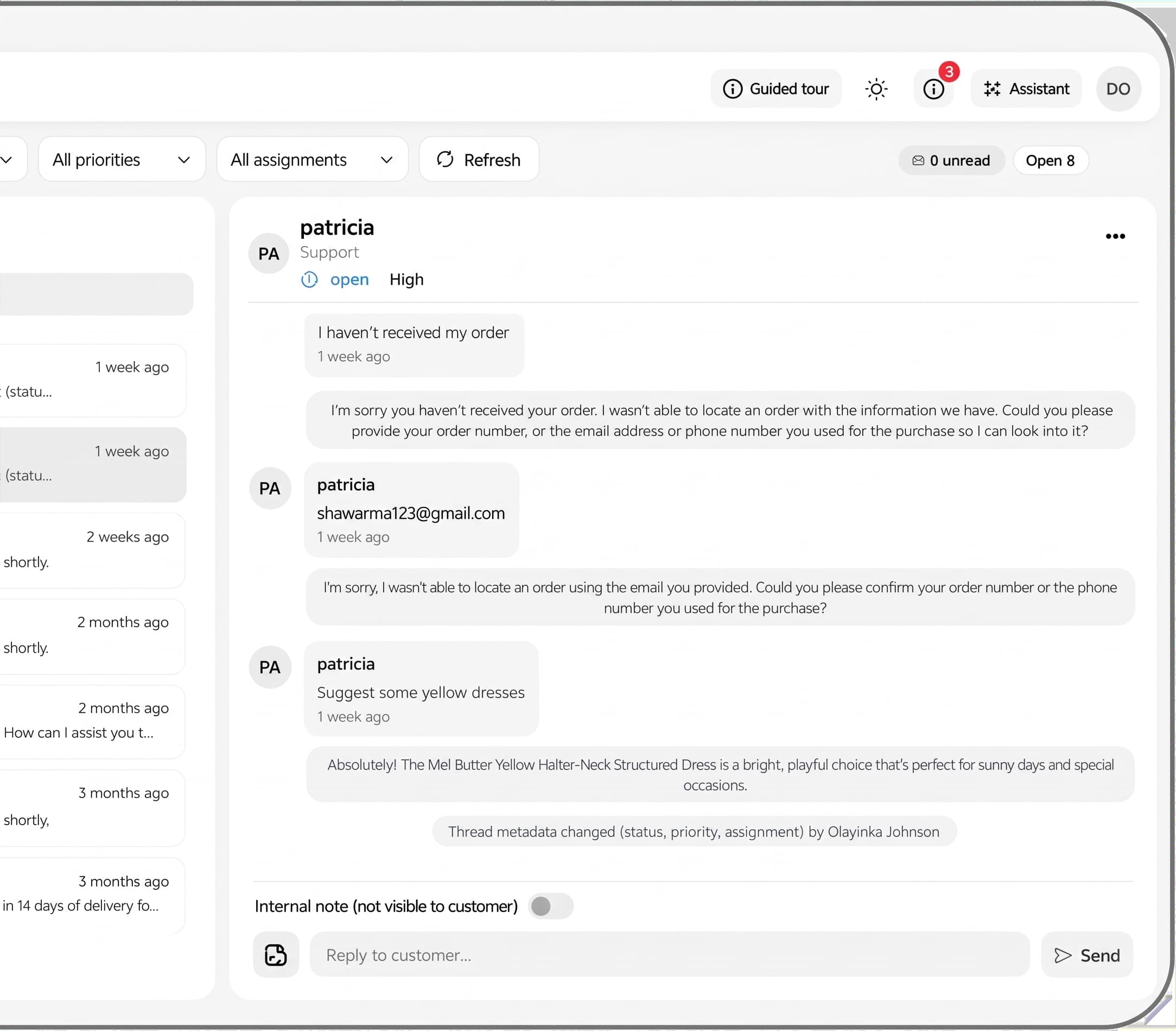Screen dimensions: 1176x1031
Task: Click the High priority label
Action: (406, 280)
